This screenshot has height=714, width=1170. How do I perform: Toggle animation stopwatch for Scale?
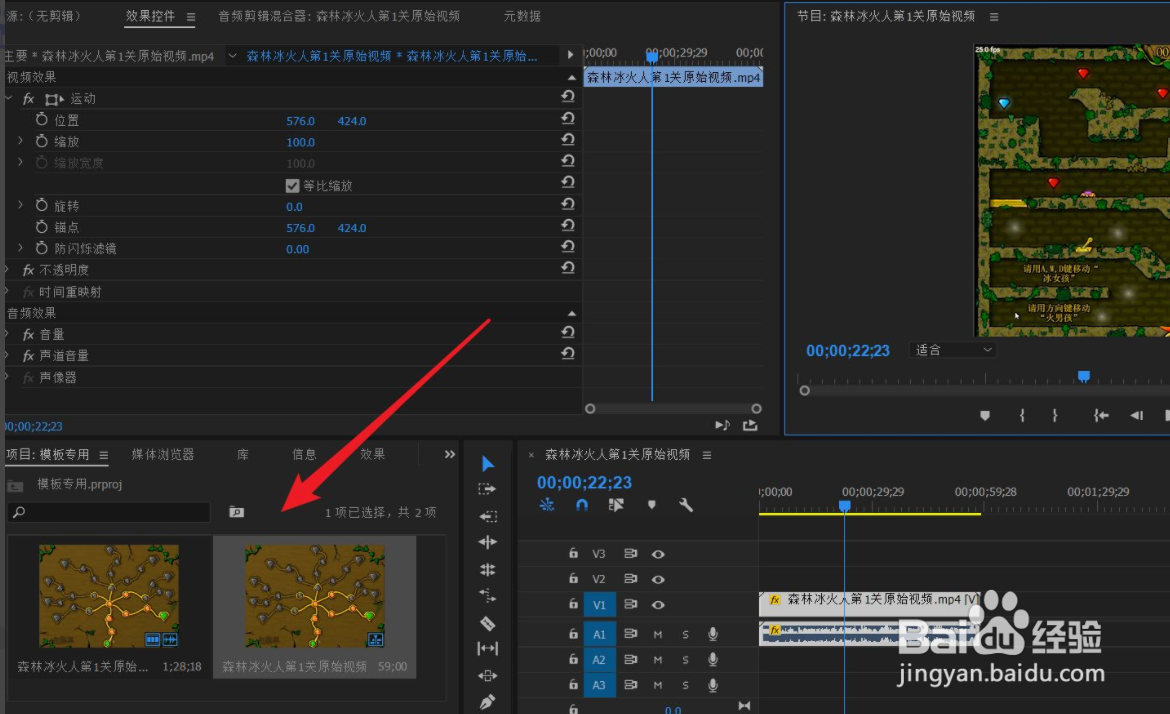click(x=42, y=141)
